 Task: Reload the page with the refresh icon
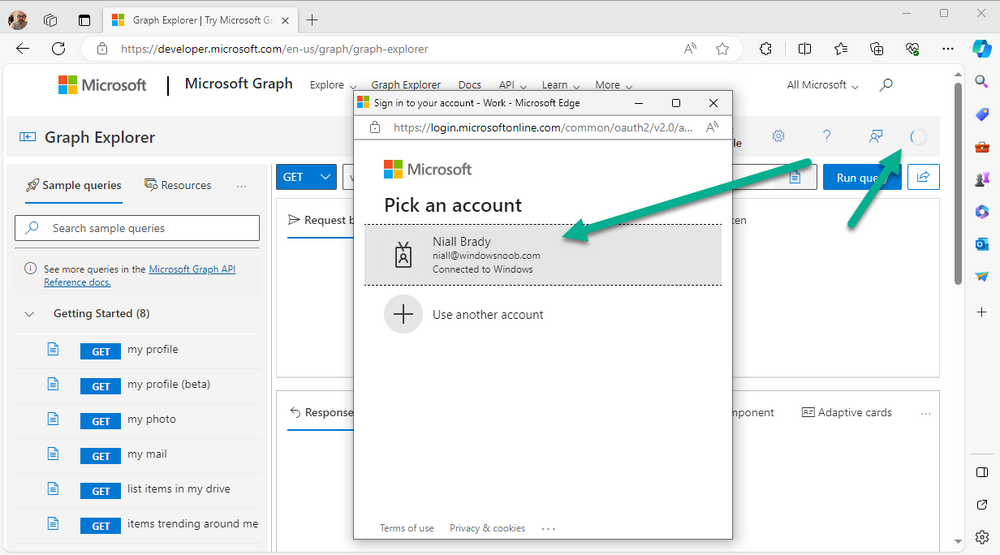pyautogui.click(x=58, y=48)
